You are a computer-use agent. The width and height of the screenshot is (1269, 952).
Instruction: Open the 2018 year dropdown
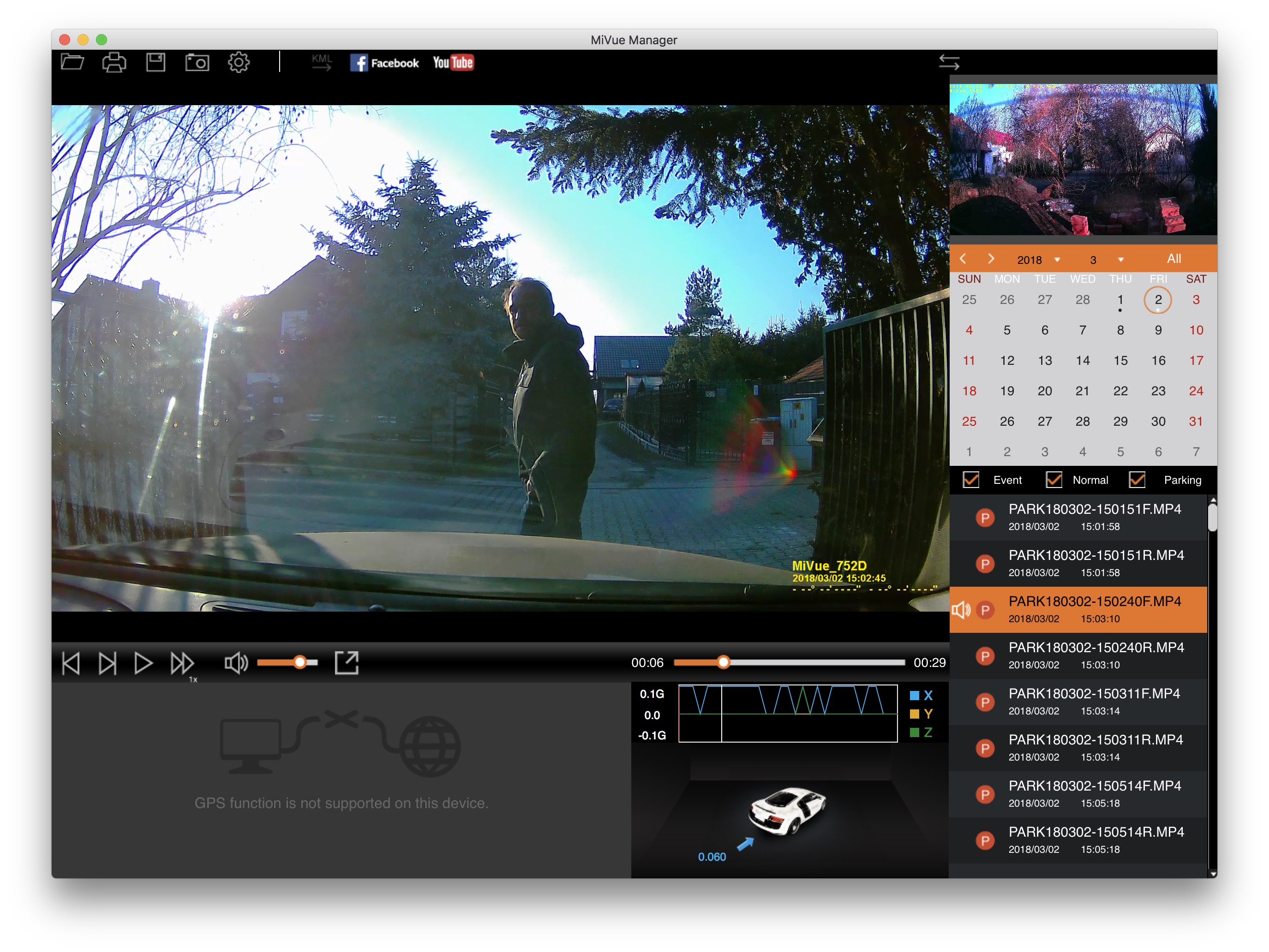tap(1038, 259)
